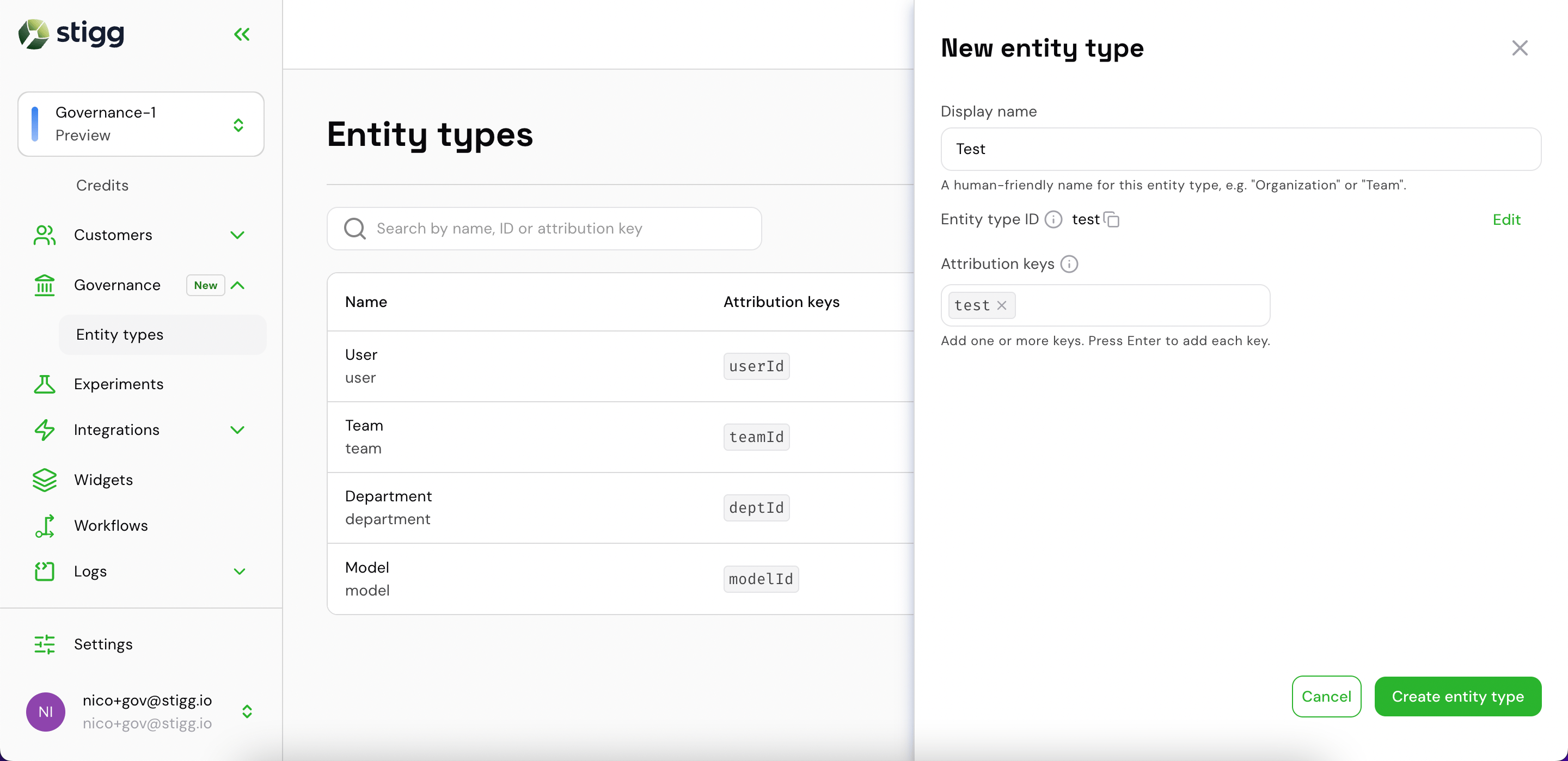
Task: Click the Customers people icon
Action: (45, 235)
